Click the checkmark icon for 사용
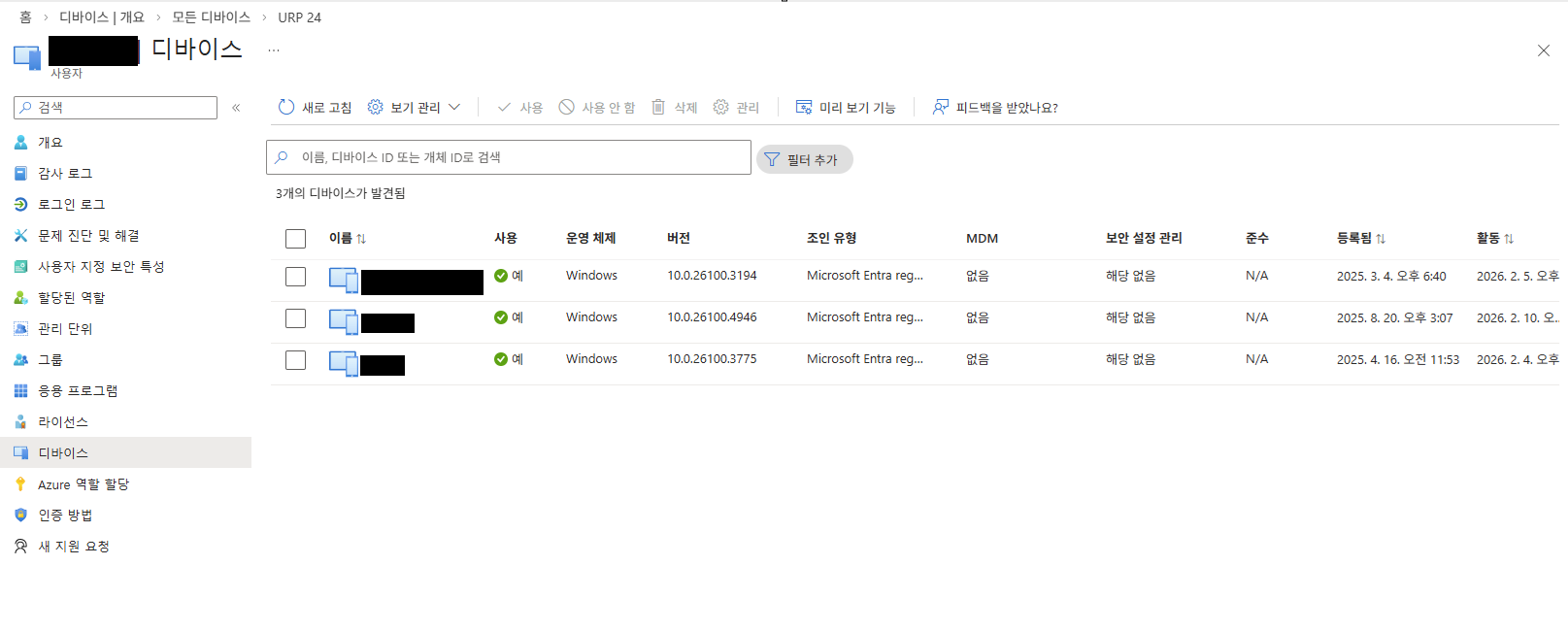The width and height of the screenshot is (1568, 632). click(x=504, y=107)
